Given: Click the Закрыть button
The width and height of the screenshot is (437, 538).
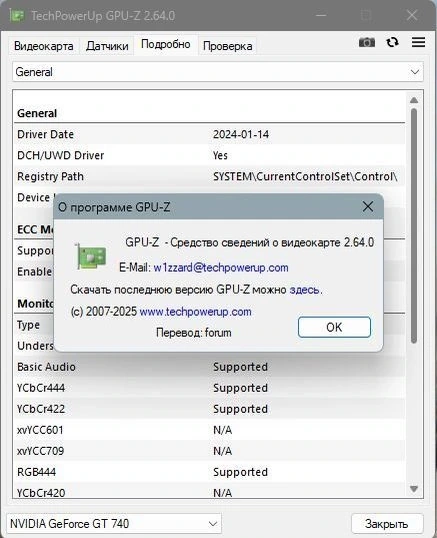Looking at the screenshot, I should click(x=387, y=524).
